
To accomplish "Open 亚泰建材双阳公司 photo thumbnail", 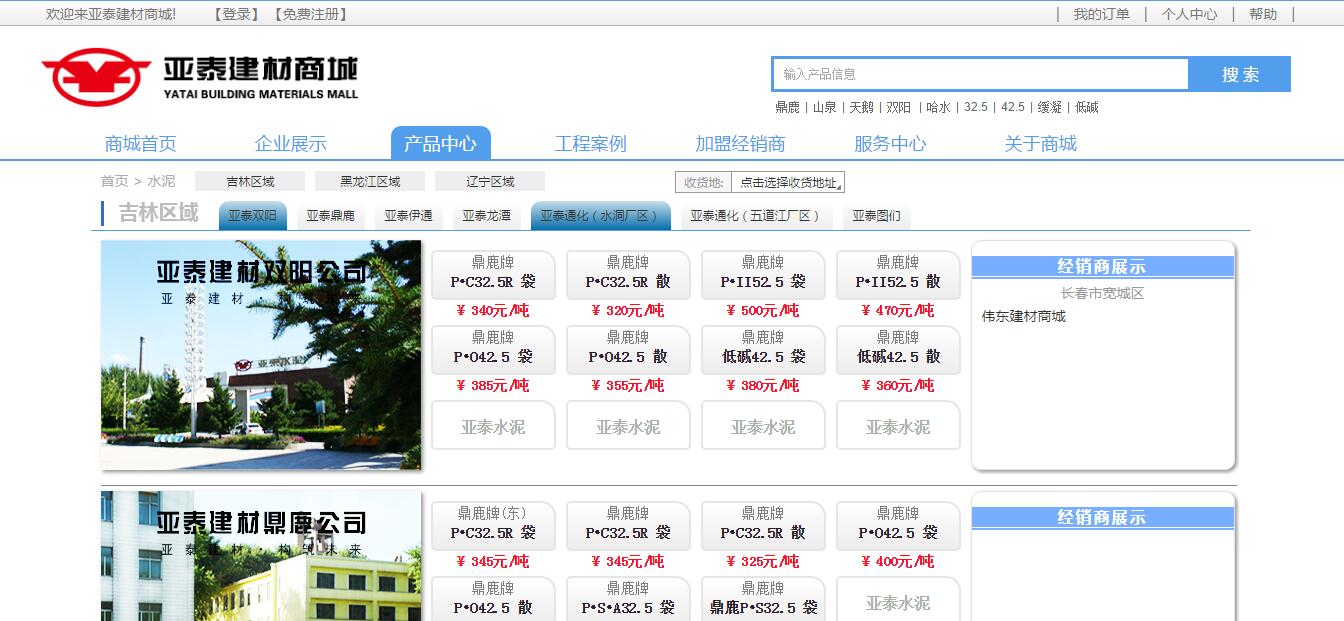I will (x=261, y=355).
